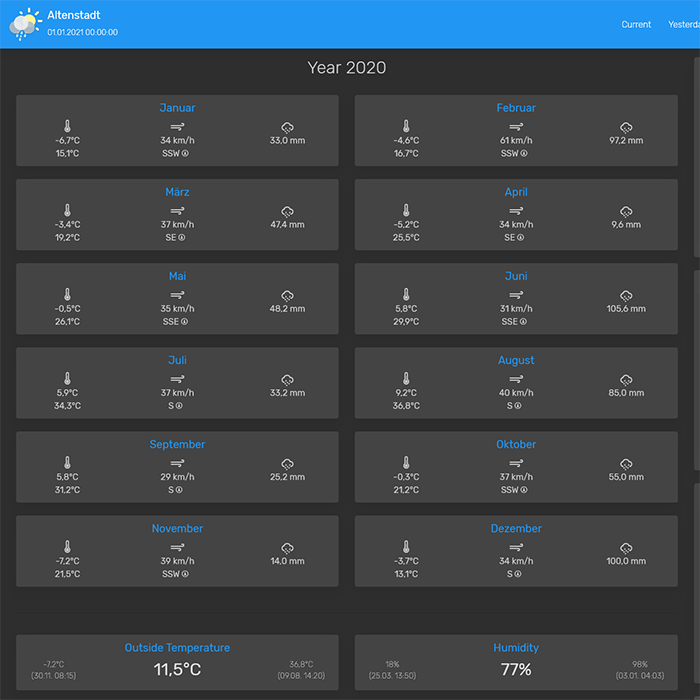Click the wind icon in Dezember card
700x700 pixels.
[x=516, y=547]
